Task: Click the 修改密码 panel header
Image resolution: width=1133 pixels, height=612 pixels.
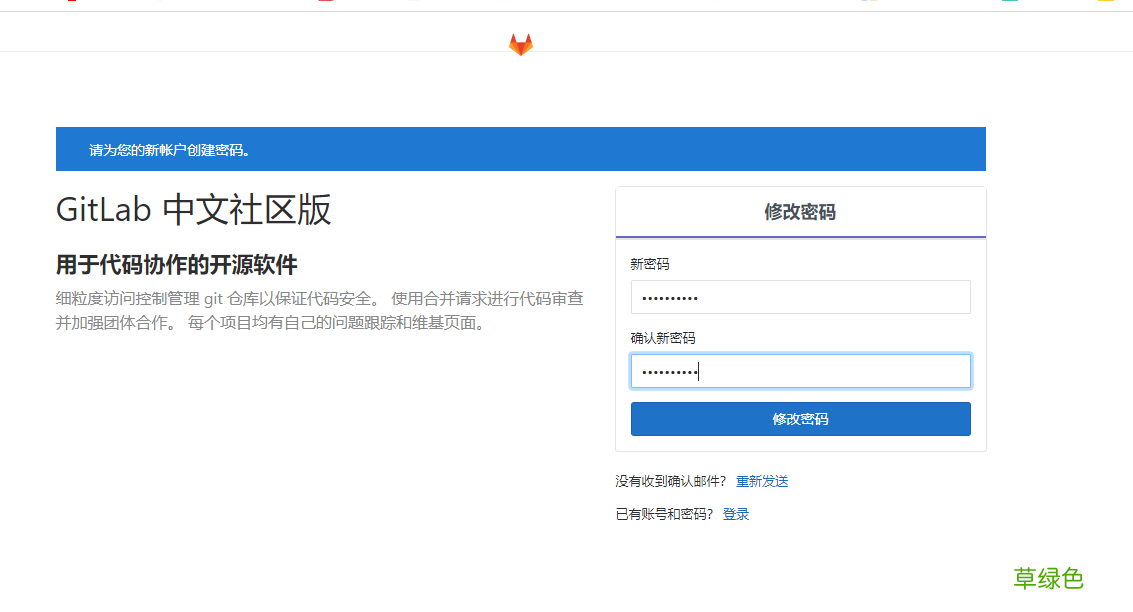Action: (x=800, y=211)
